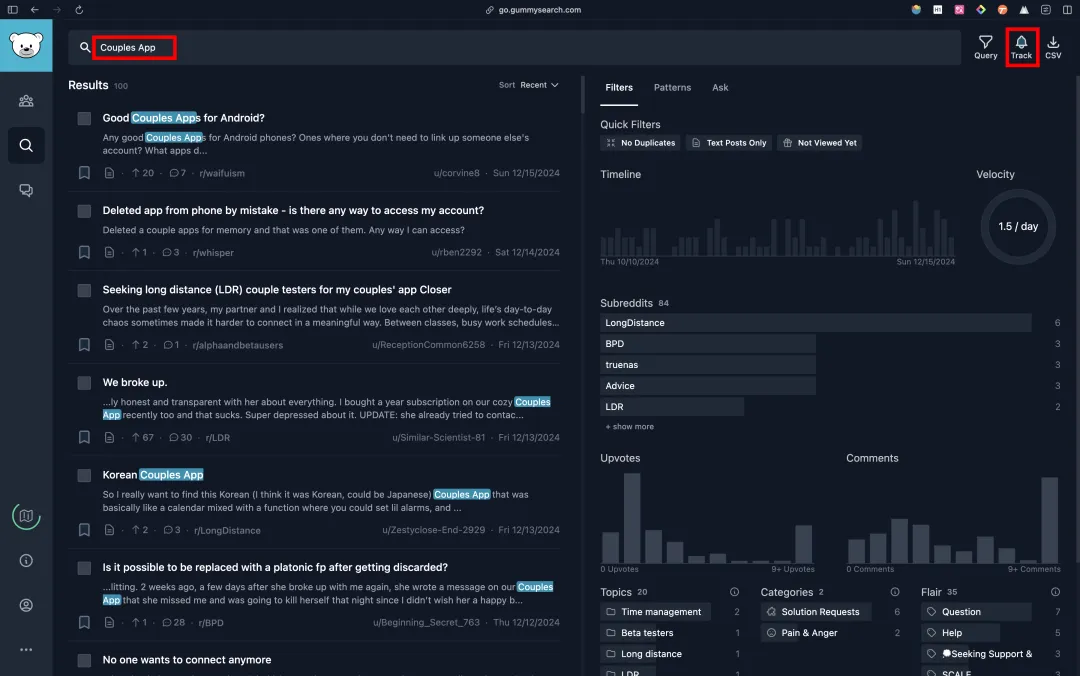Filter by the Time management topic

pyautogui.click(x=654, y=612)
